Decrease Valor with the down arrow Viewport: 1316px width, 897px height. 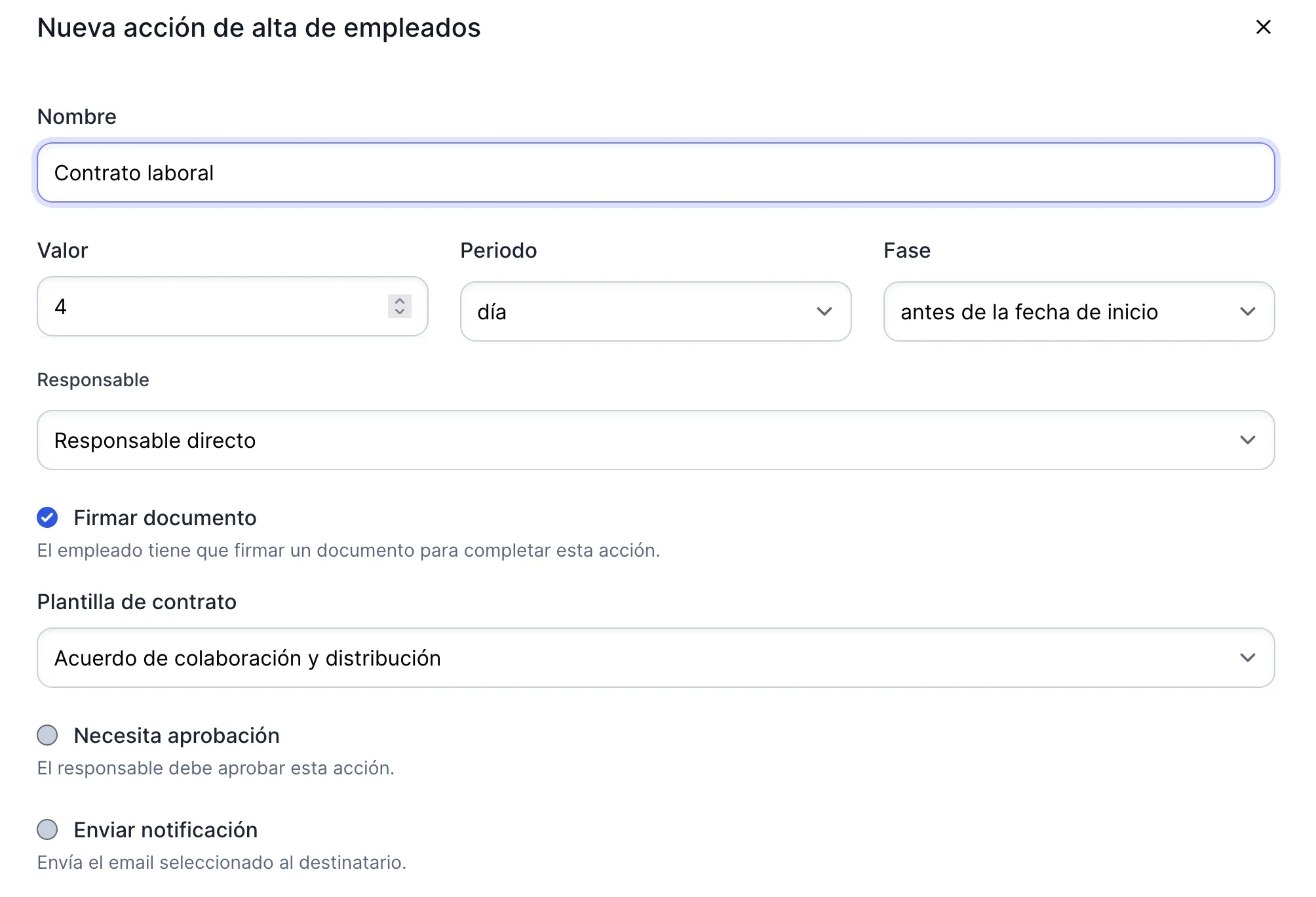pos(399,312)
